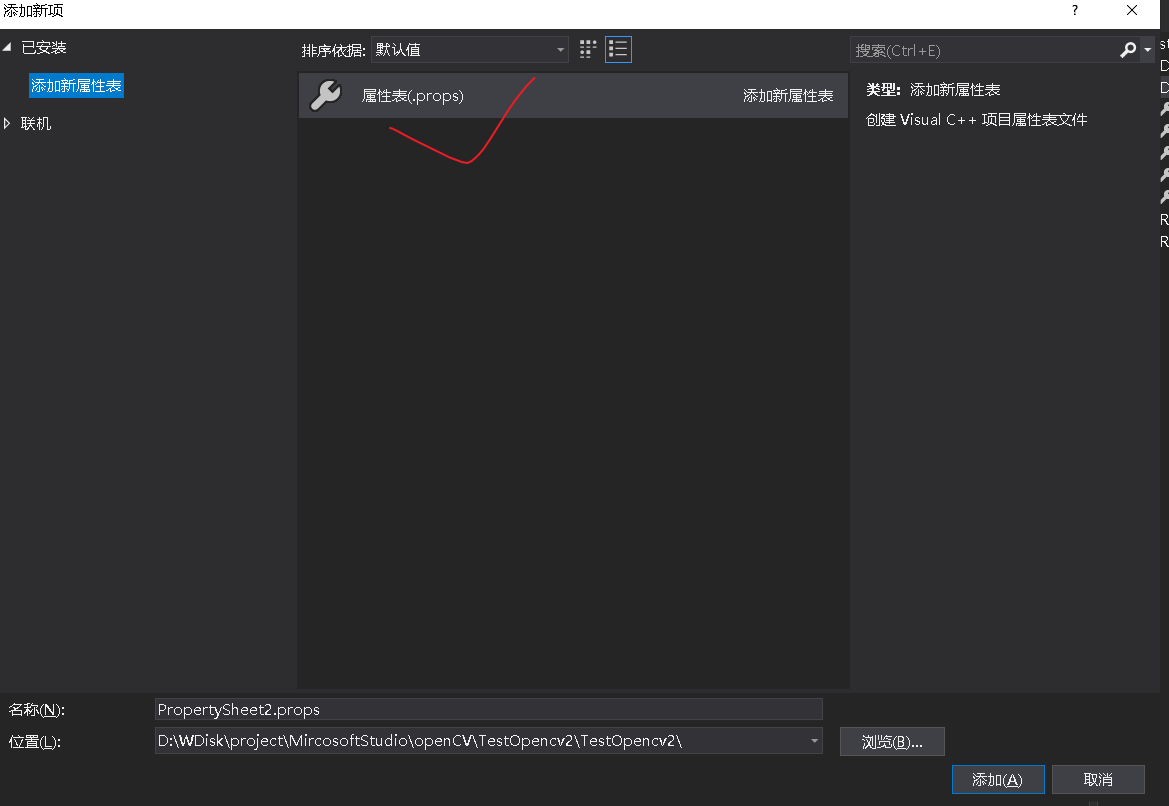This screenshot has height=806, width=1169.
Task: Click the 已安装 label in the tree
Action: pos(44,47)
